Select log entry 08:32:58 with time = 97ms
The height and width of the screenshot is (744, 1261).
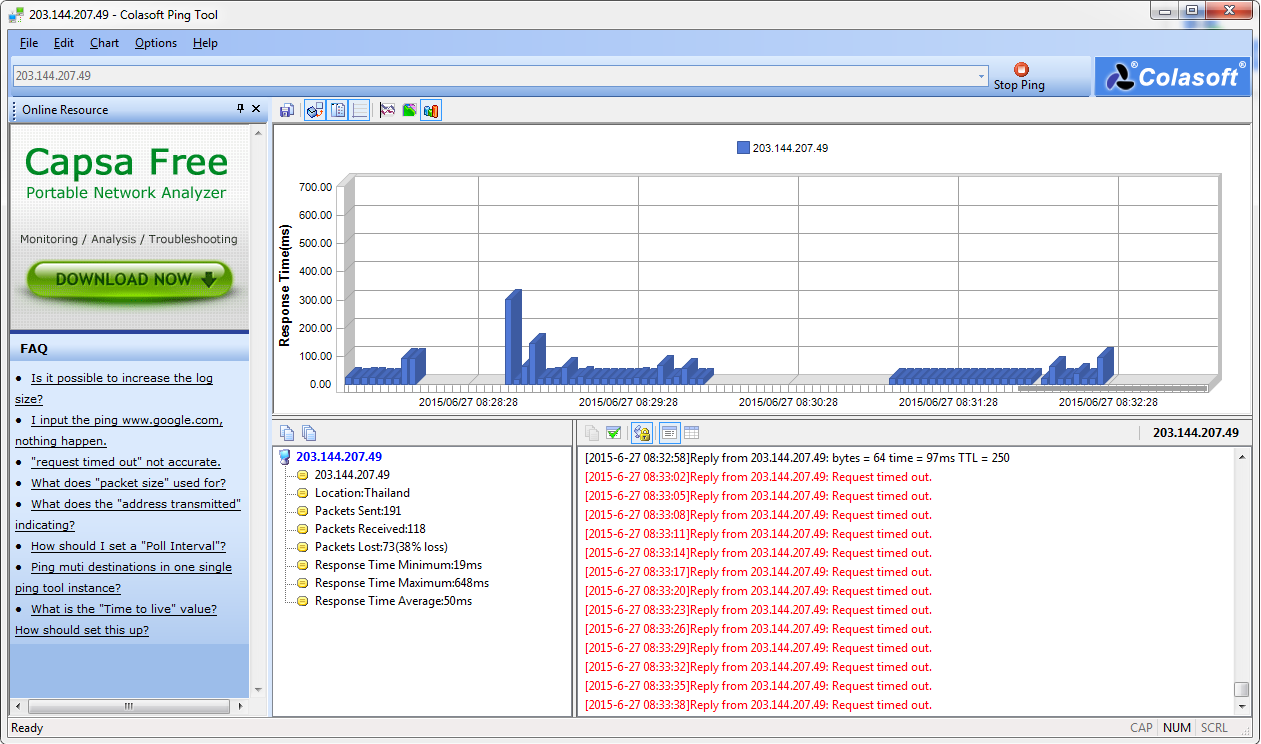point(797,458)
